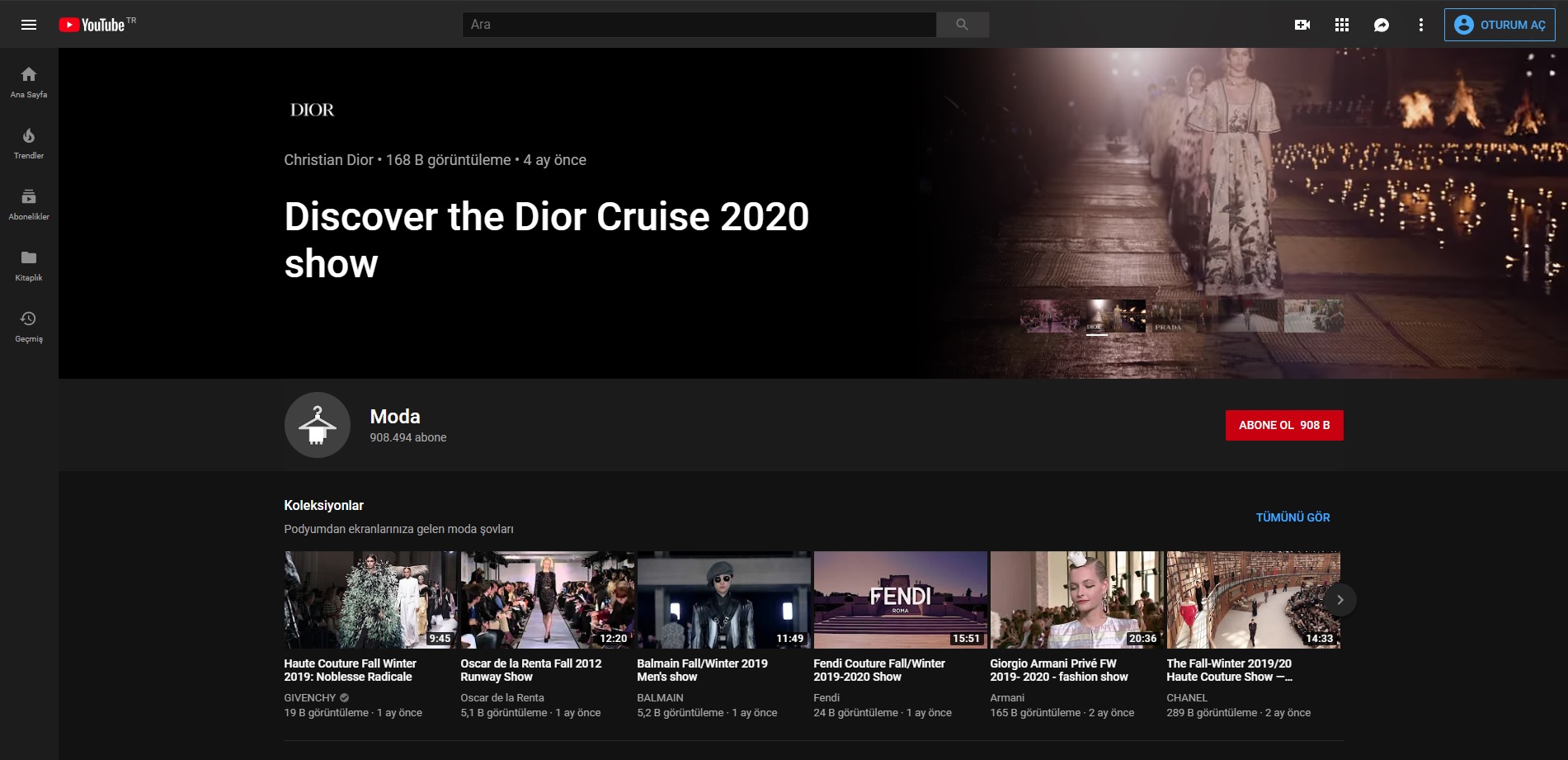Image resolution: width=1568 pixels, height=760 pixels.
Task: Play the Oscar de la Renta runway thumbnail
Action: 547,600
